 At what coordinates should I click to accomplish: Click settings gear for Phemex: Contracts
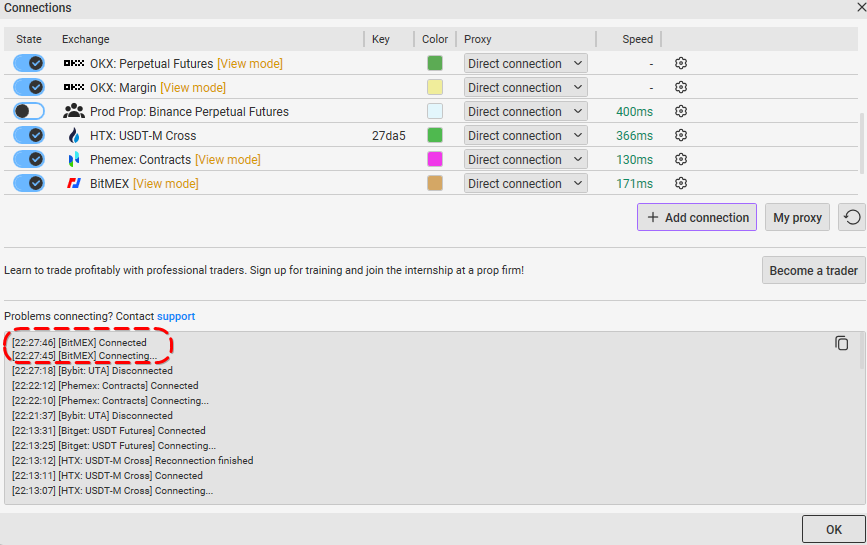[681, 159]
